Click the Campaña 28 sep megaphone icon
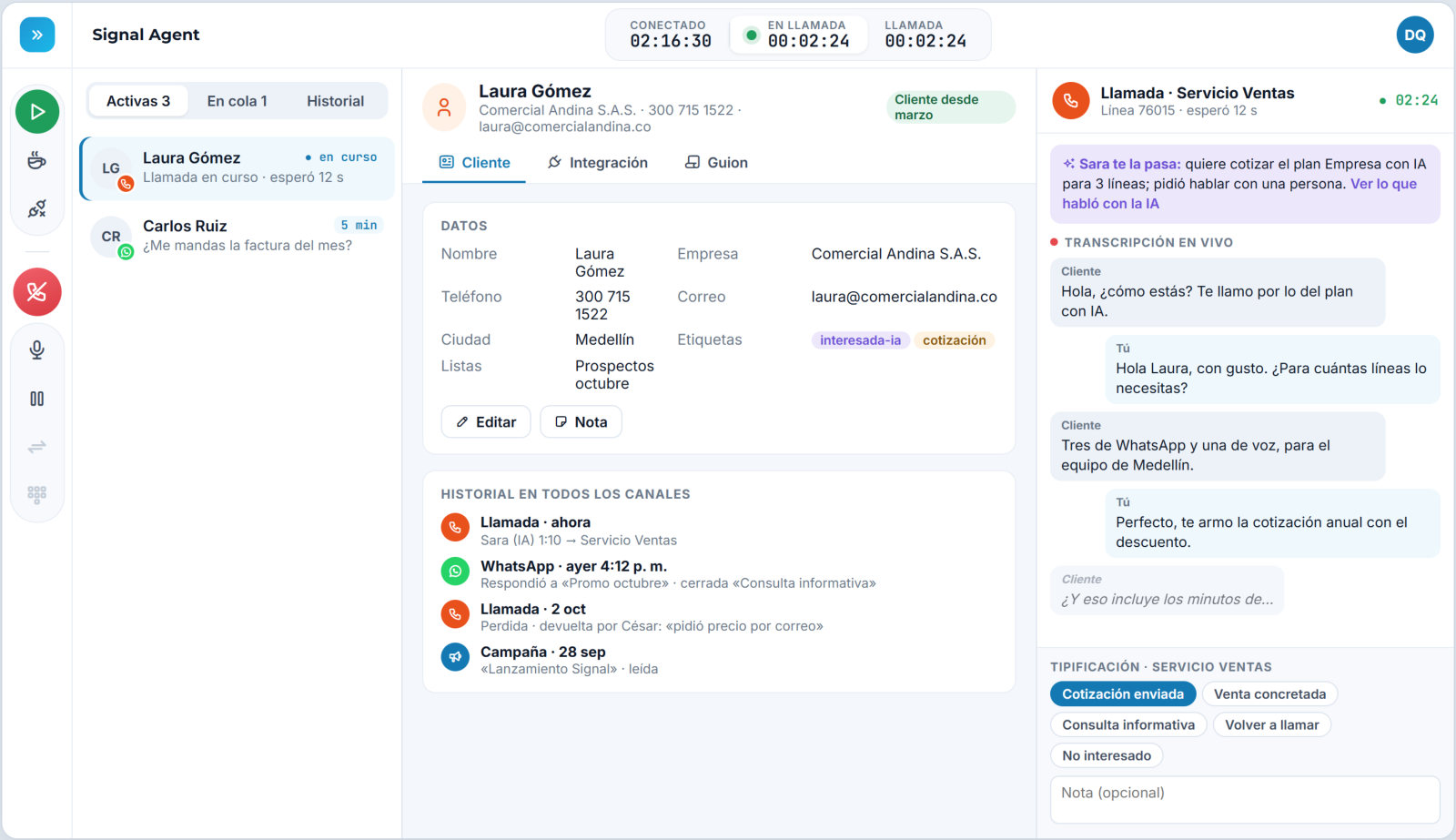1456x840 pixels. (x=455, y=657)
